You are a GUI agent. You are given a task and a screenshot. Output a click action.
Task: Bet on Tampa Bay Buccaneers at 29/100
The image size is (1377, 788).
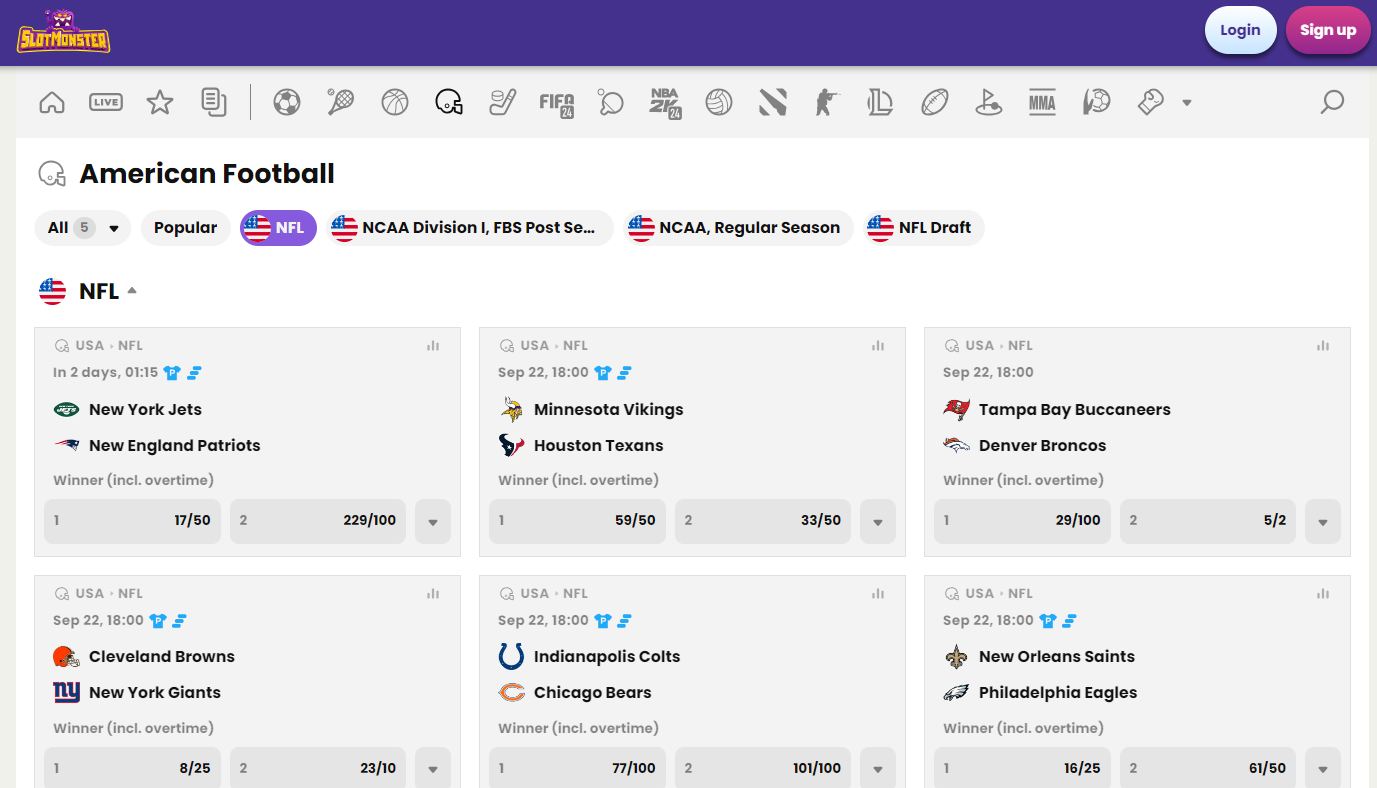click(x=1022, y=521)
